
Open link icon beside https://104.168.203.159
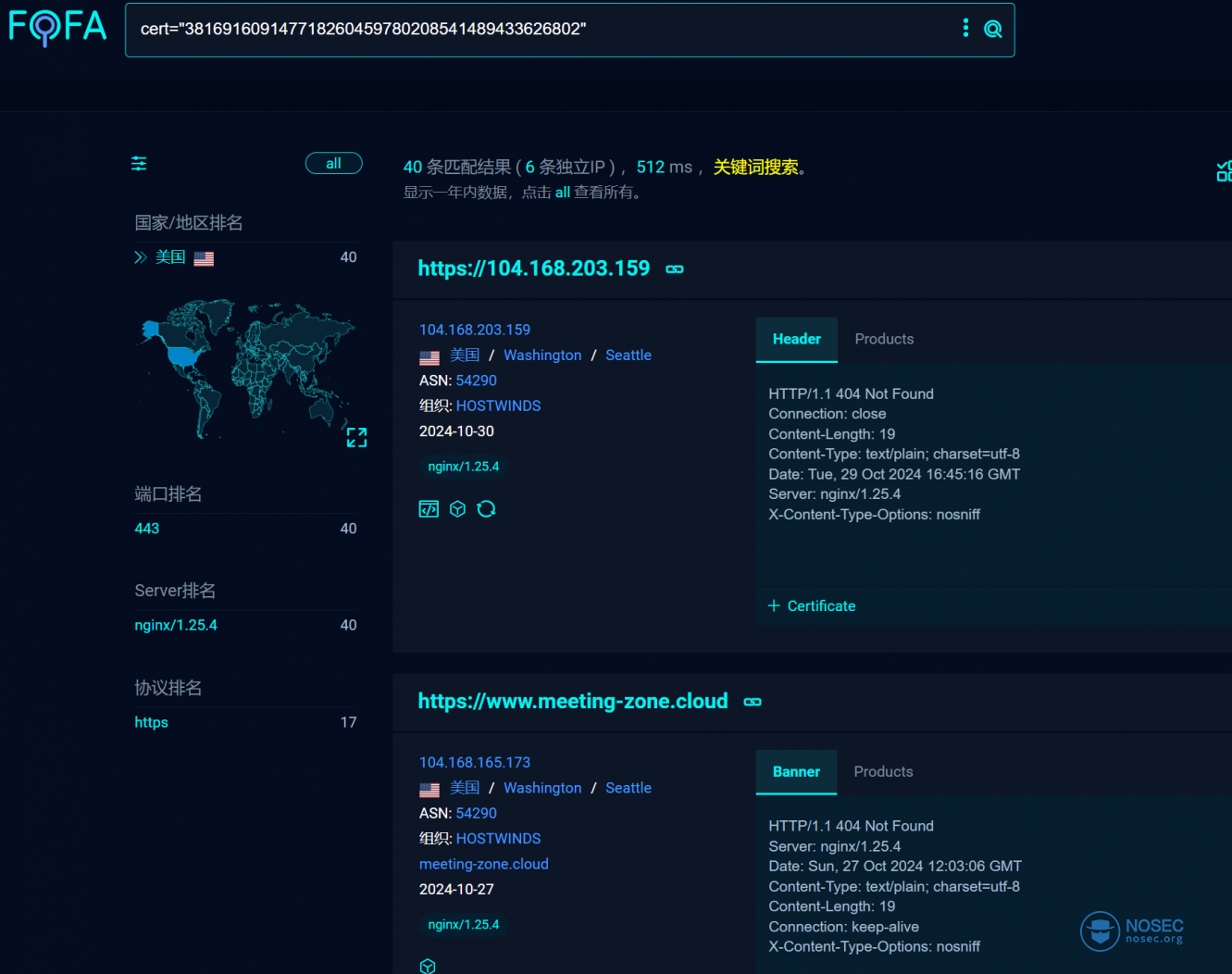coord(675,269)
